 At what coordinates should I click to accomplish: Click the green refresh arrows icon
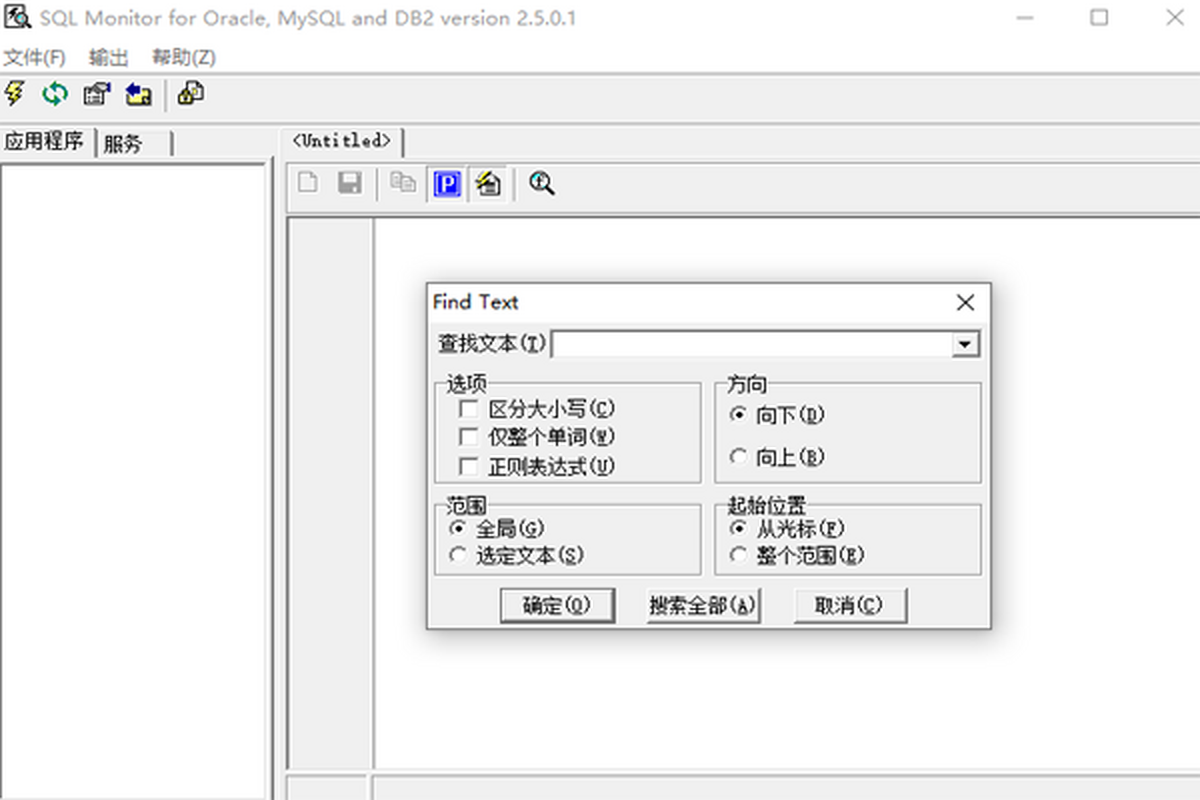(x=55, y=94)
